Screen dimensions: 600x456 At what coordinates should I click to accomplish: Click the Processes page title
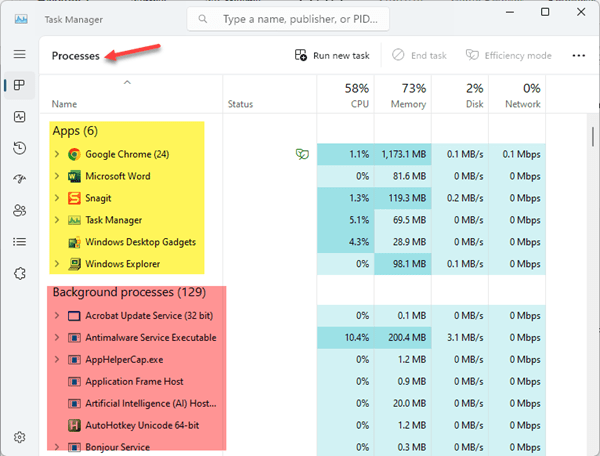(x=75, y=56)
